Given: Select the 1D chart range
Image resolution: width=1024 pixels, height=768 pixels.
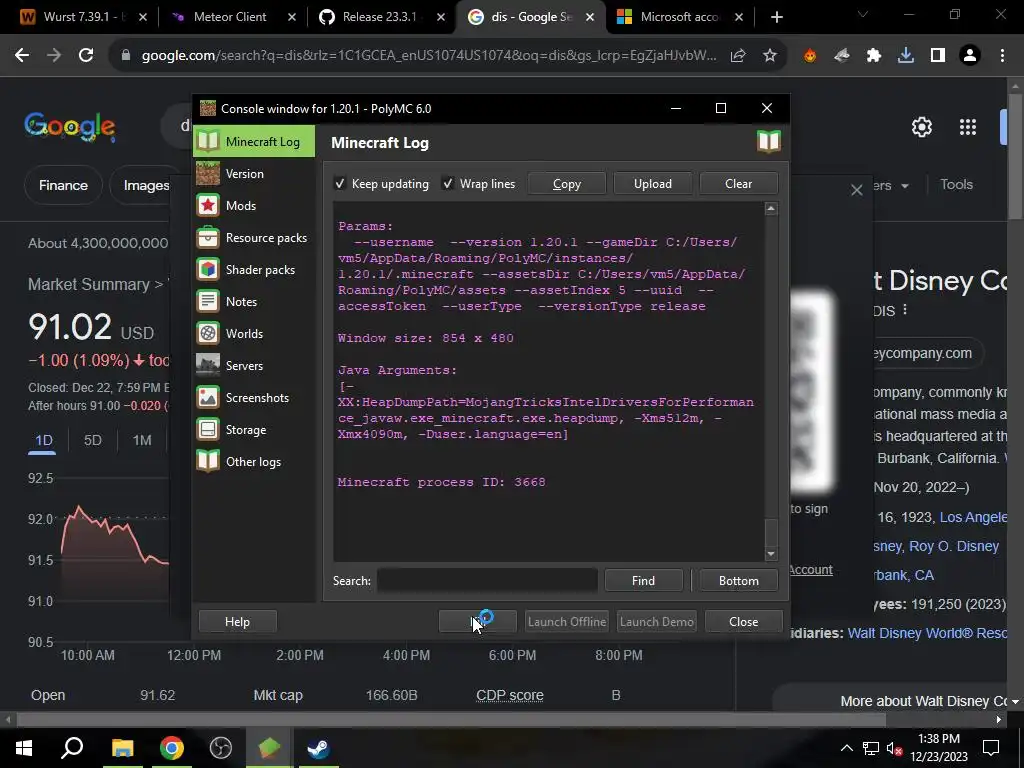Looking at the screenshot, I should pyautogui.click(x=43, y=440).
